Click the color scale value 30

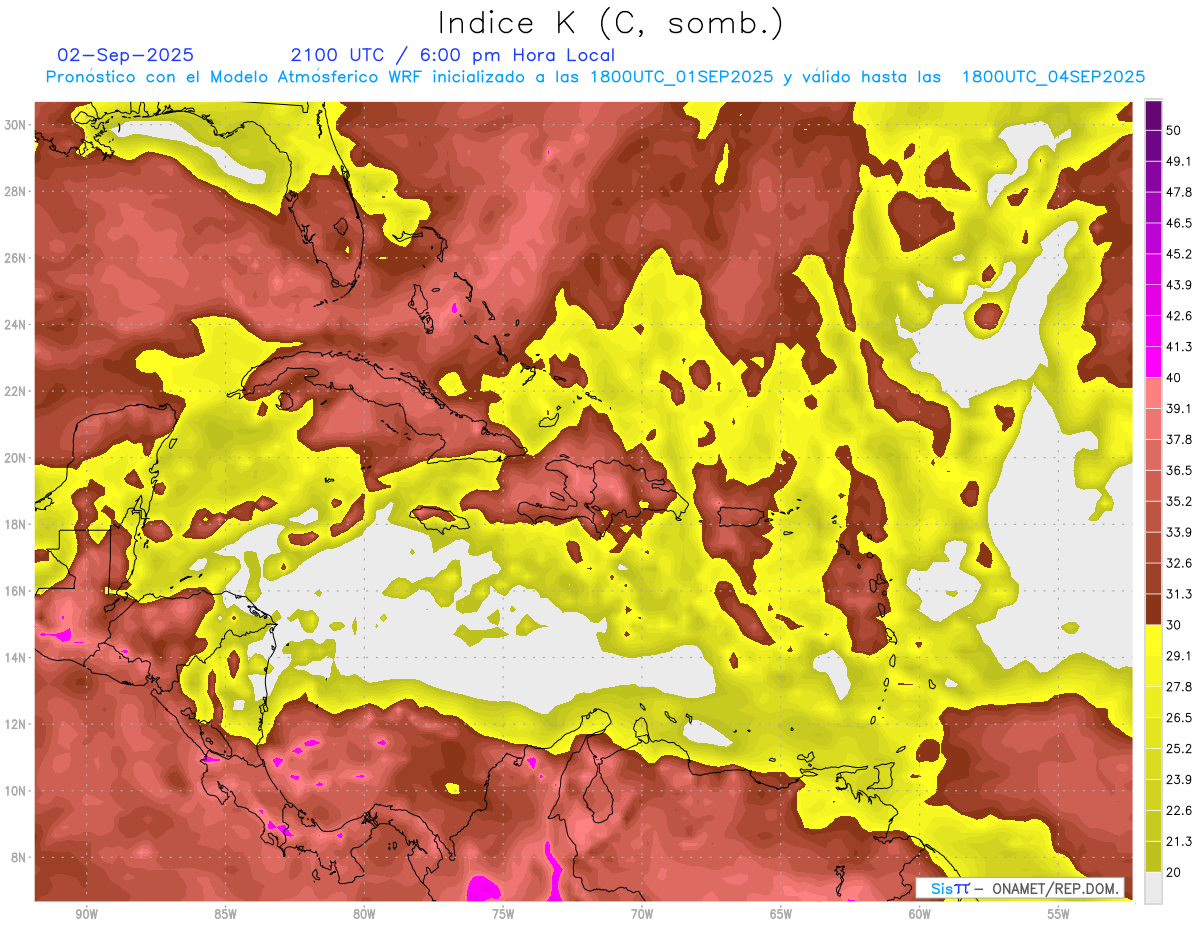tap(1174, 625)
